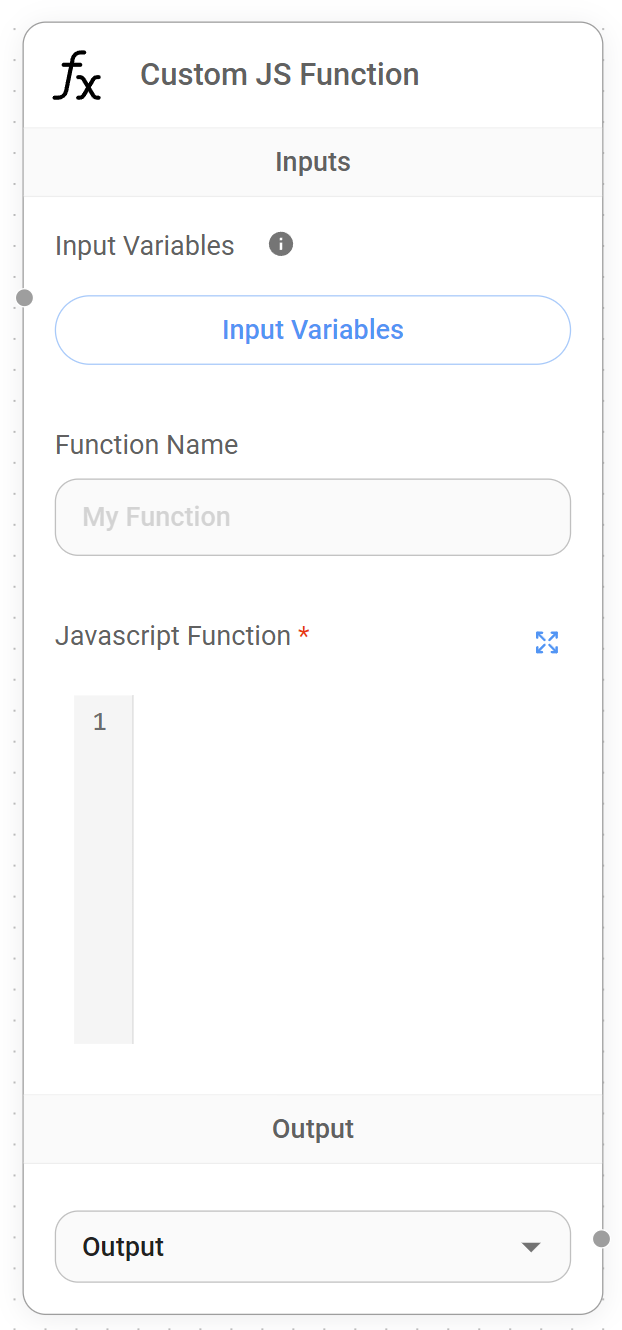Viewport: 622px width, 1330px height.
Task: Click the Function Name text field
Action: pyautogui.click(x=313, y=517)
